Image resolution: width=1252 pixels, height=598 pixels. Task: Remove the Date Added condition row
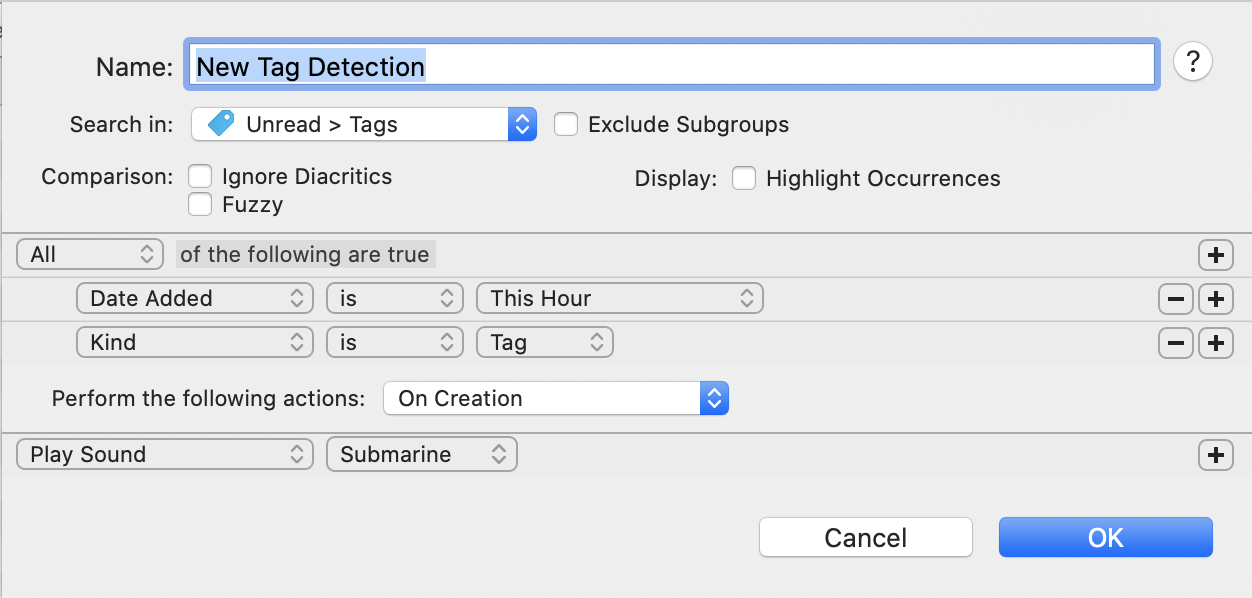[x=1175, y=299]
